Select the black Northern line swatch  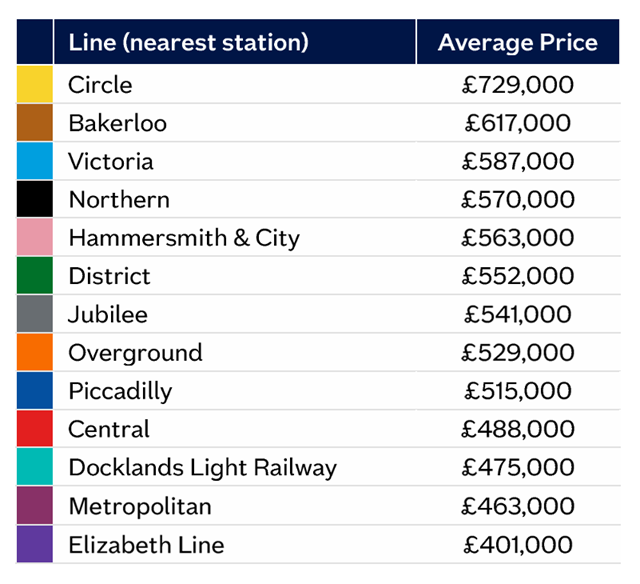click(x=35, y=199)
